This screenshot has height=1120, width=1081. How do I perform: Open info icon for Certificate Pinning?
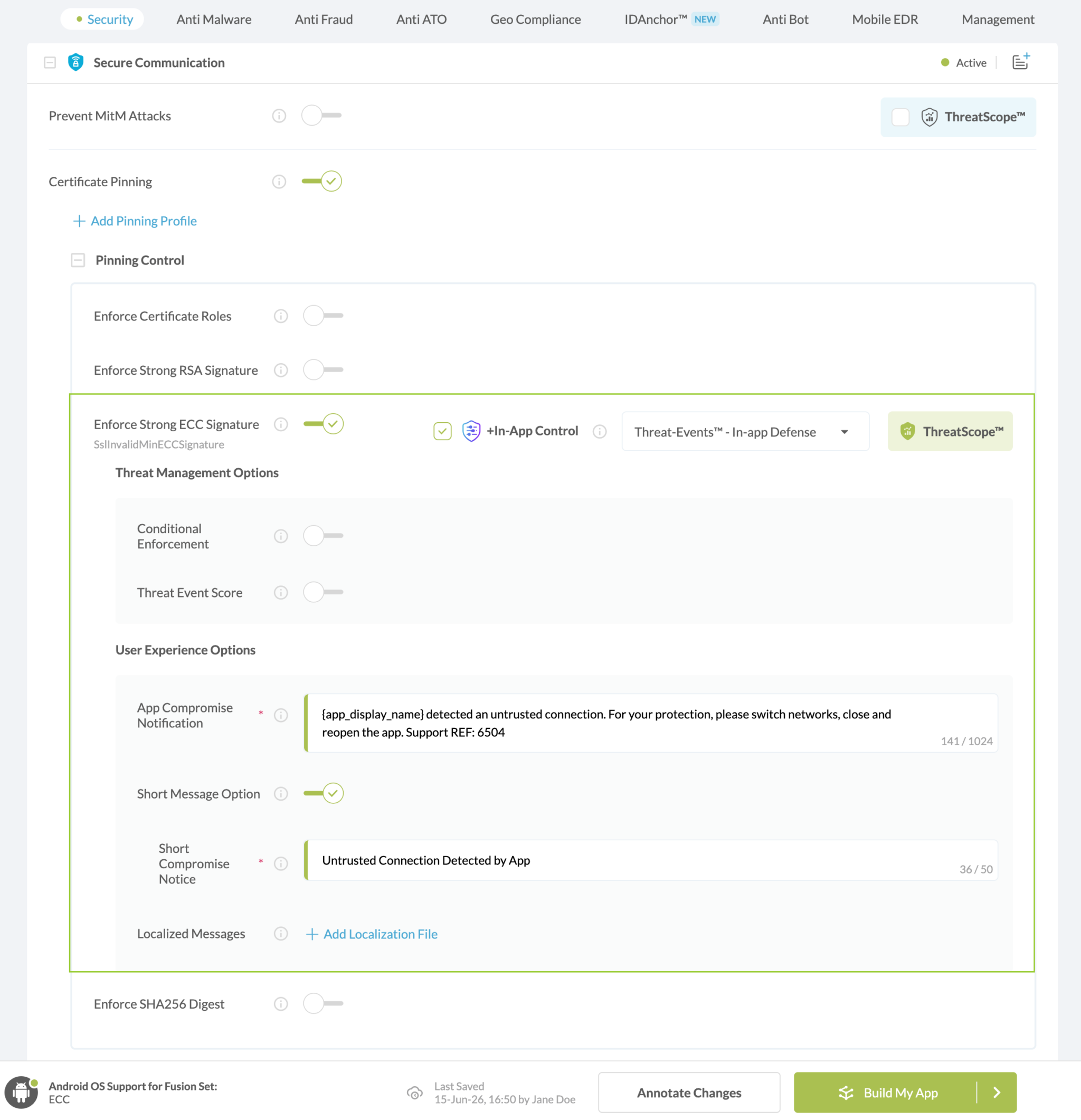tap(279, 182)
